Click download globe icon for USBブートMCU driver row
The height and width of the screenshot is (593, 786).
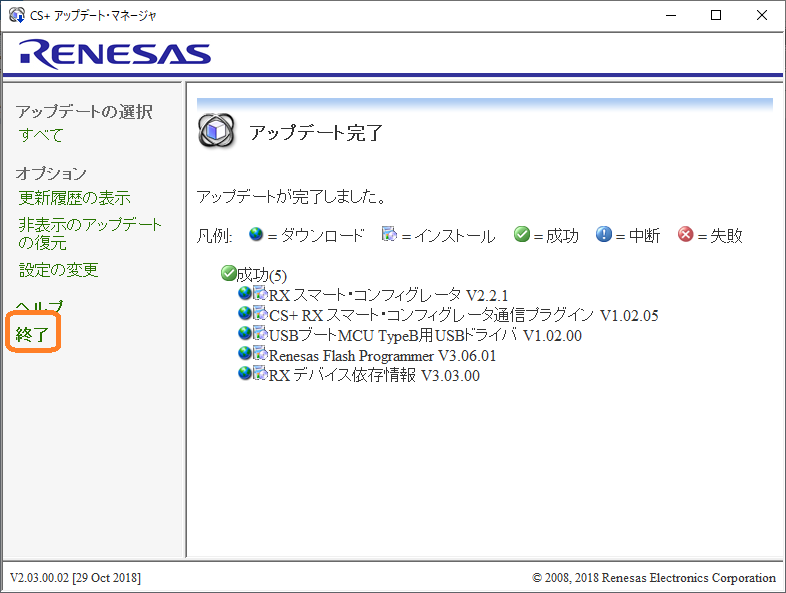pyautogui.click(x=245, y=333)
